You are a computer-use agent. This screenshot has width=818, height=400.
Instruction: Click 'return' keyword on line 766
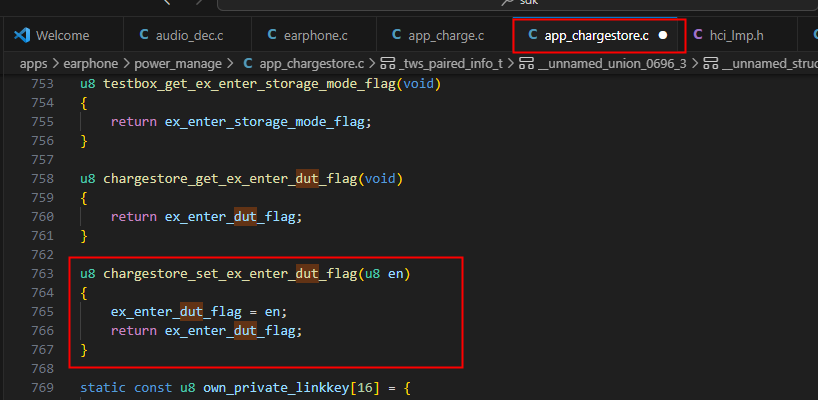point(134,331)
